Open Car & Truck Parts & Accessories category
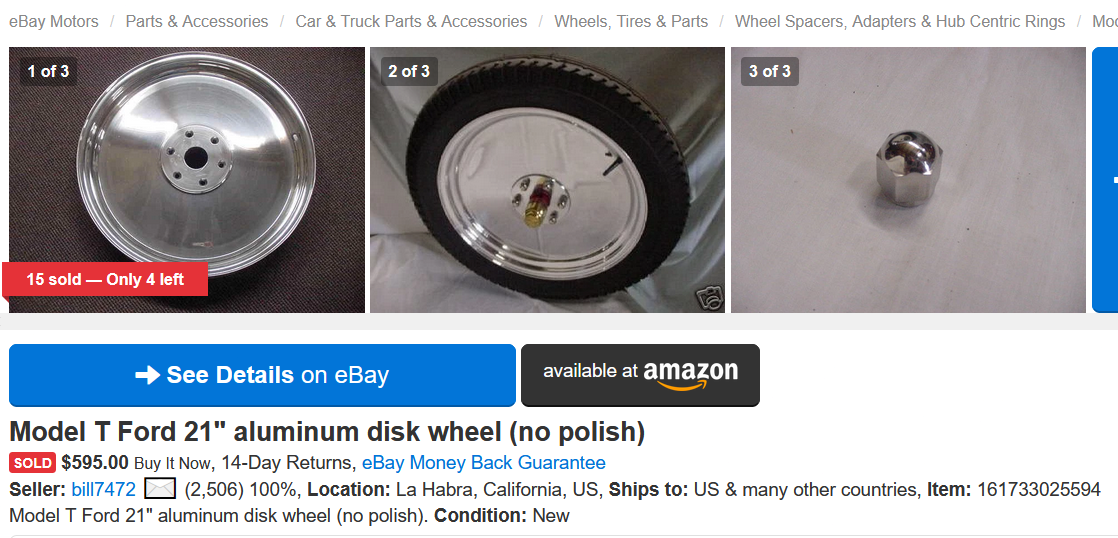The image size is (1118, 538). point(411,21)
